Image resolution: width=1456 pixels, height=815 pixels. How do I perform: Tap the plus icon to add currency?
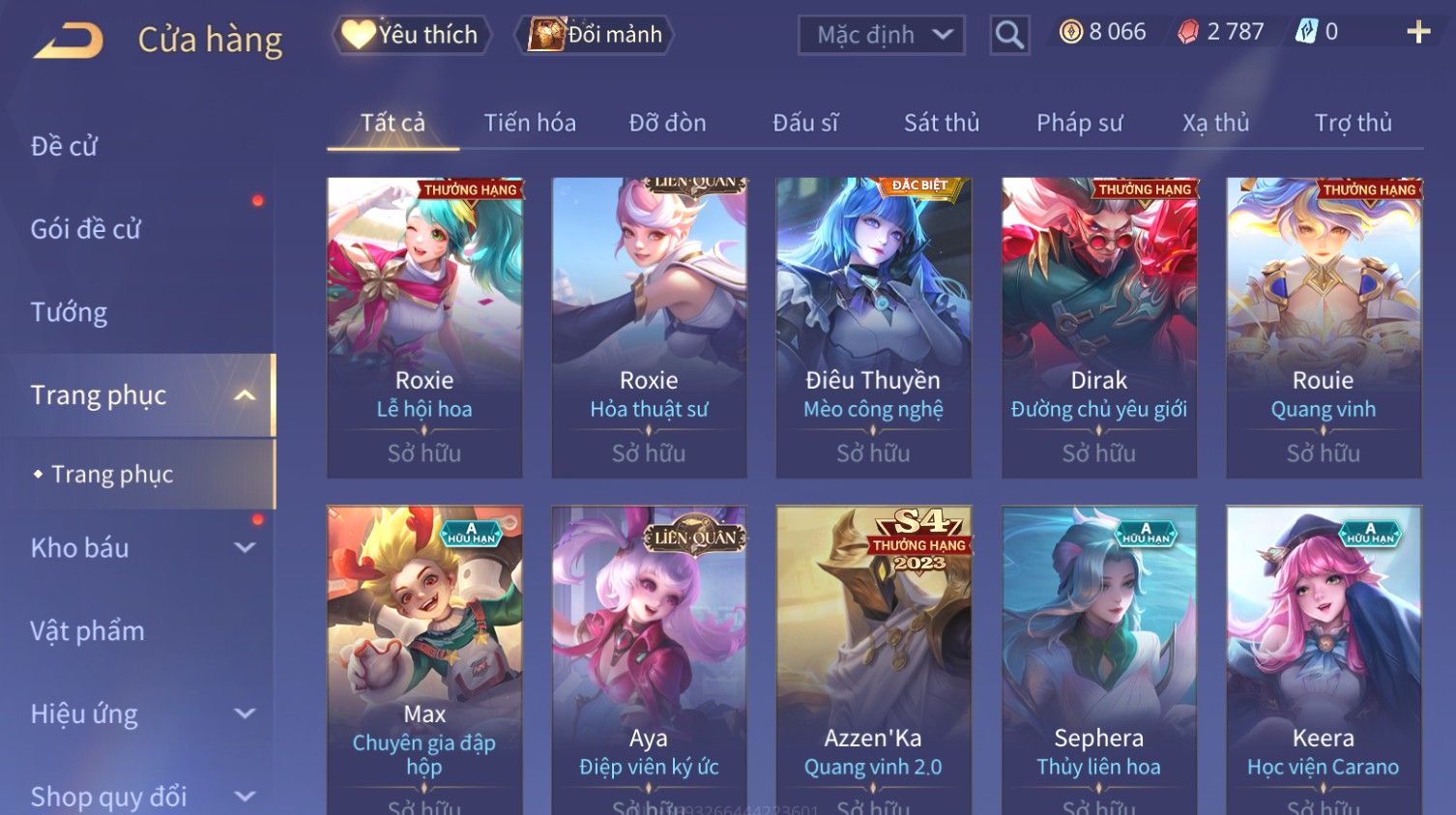[x=1418, y=32]
